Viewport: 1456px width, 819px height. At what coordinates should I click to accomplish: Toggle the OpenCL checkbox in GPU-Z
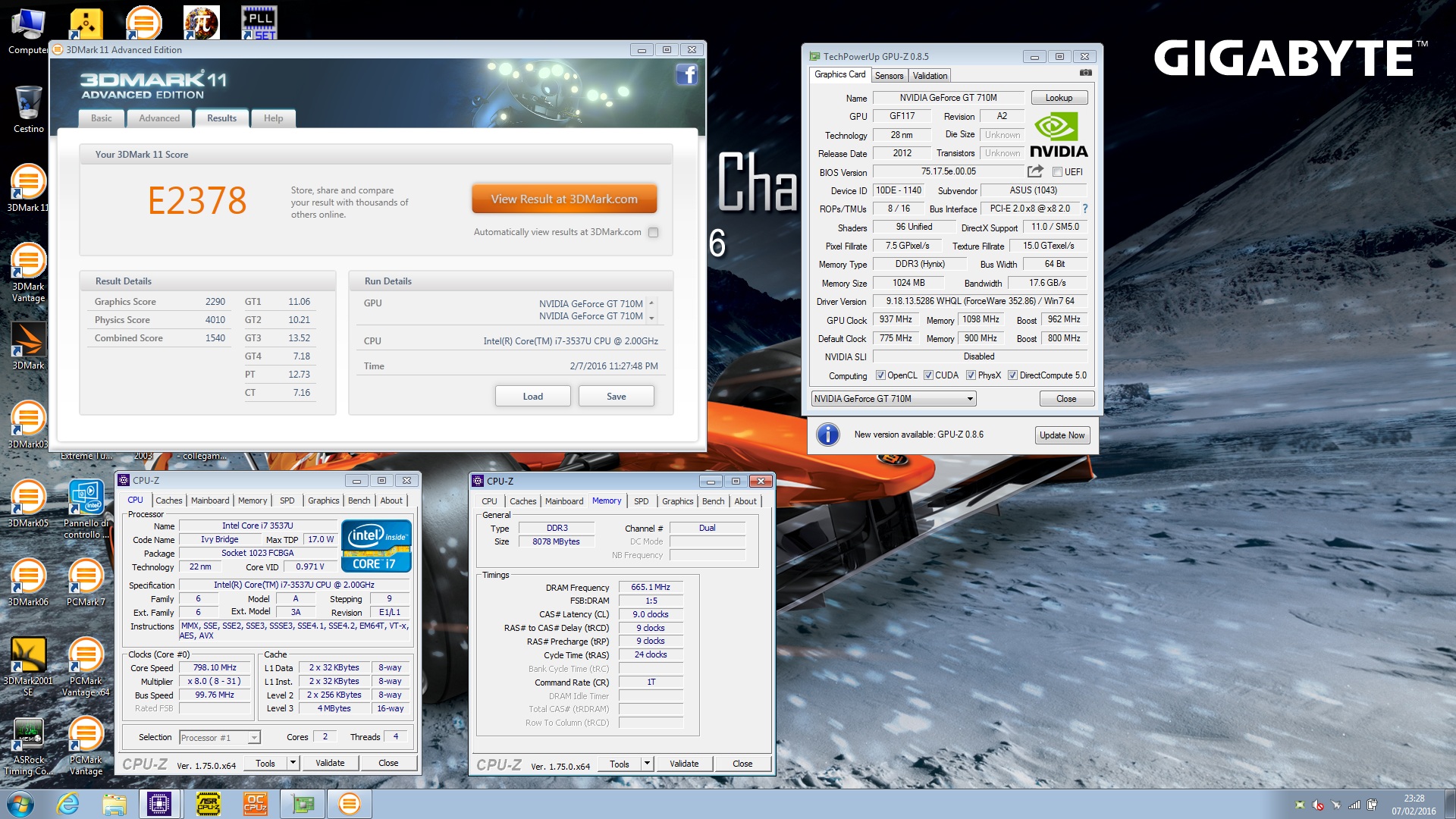tap(880, 375)
